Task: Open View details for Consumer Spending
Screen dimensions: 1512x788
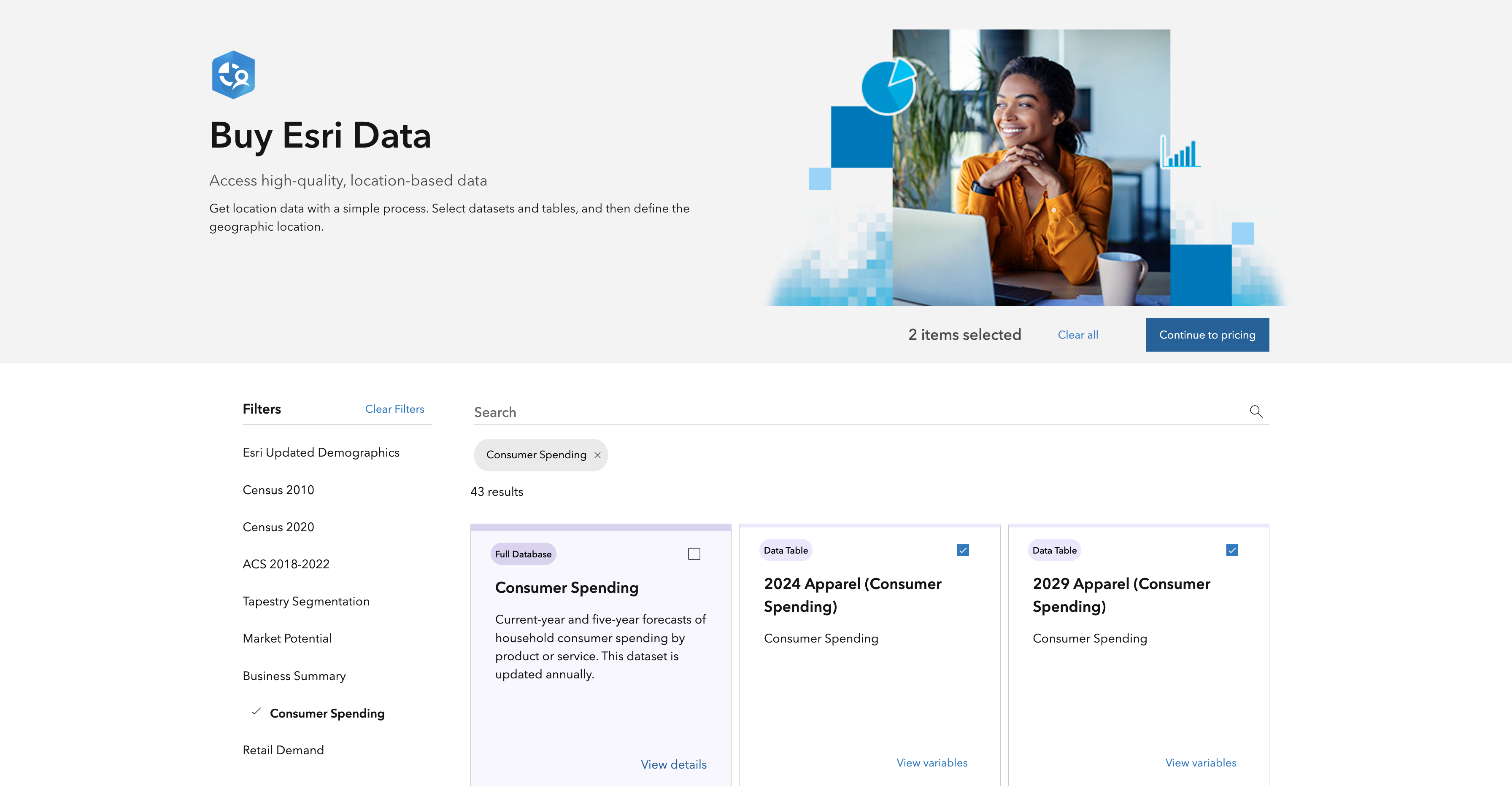Action: click(673, 764)
